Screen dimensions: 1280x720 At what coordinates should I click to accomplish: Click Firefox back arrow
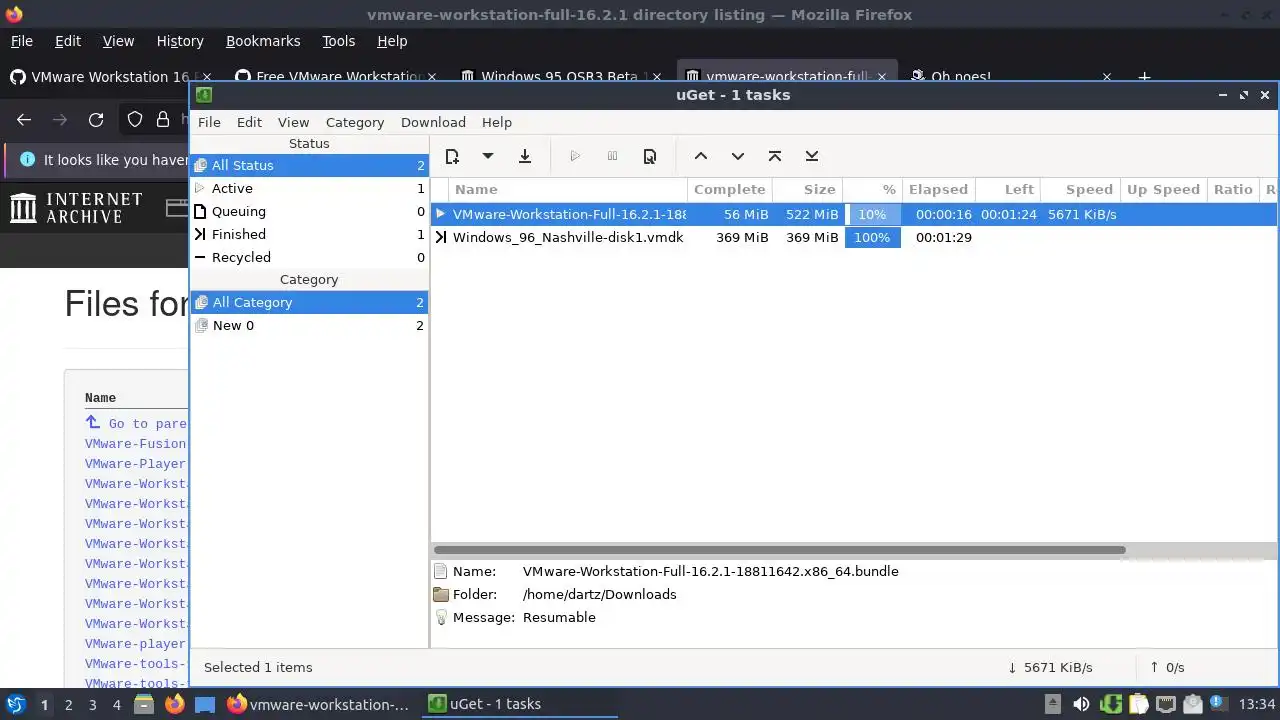(24, 120)
